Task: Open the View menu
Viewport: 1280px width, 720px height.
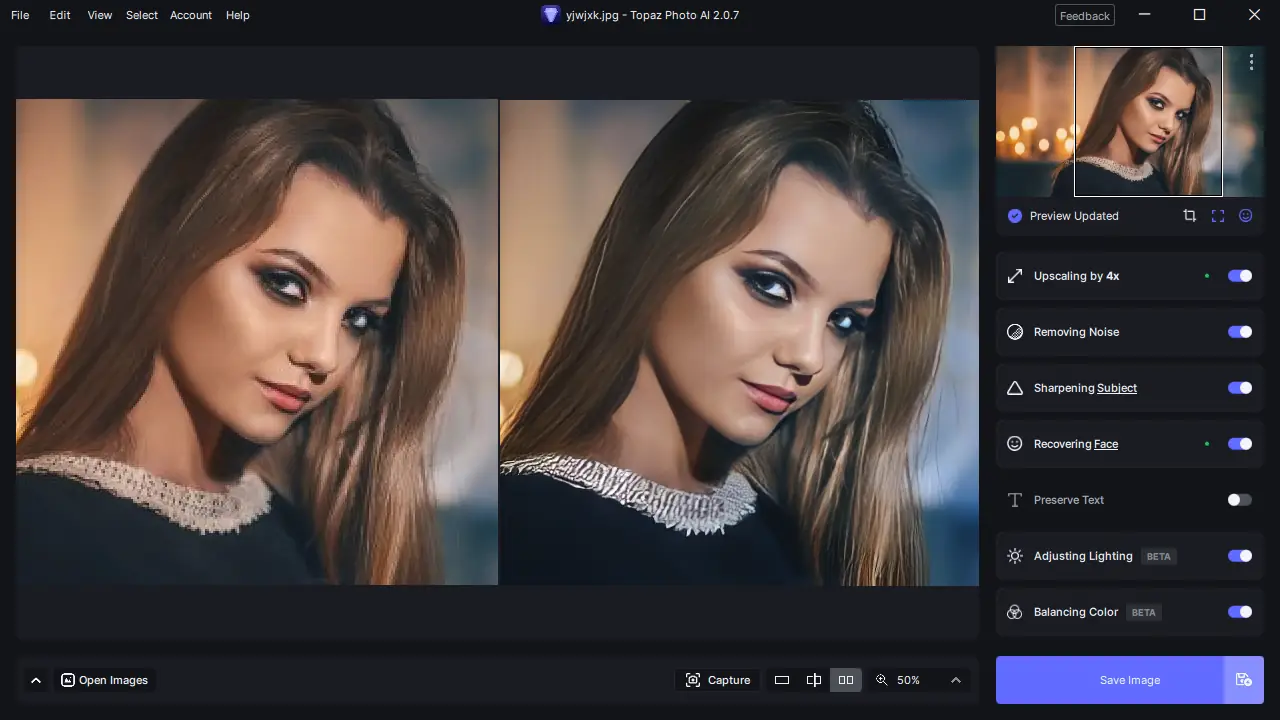Action: (x=100, y=15)
